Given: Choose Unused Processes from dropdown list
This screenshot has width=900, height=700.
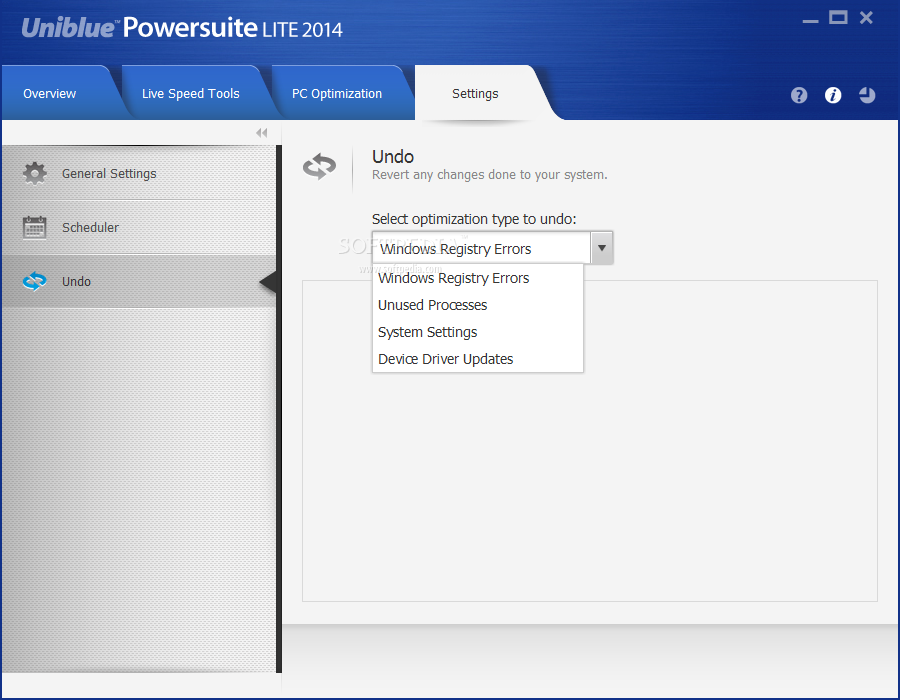Looking at the screenshot, I should point(478,305).
